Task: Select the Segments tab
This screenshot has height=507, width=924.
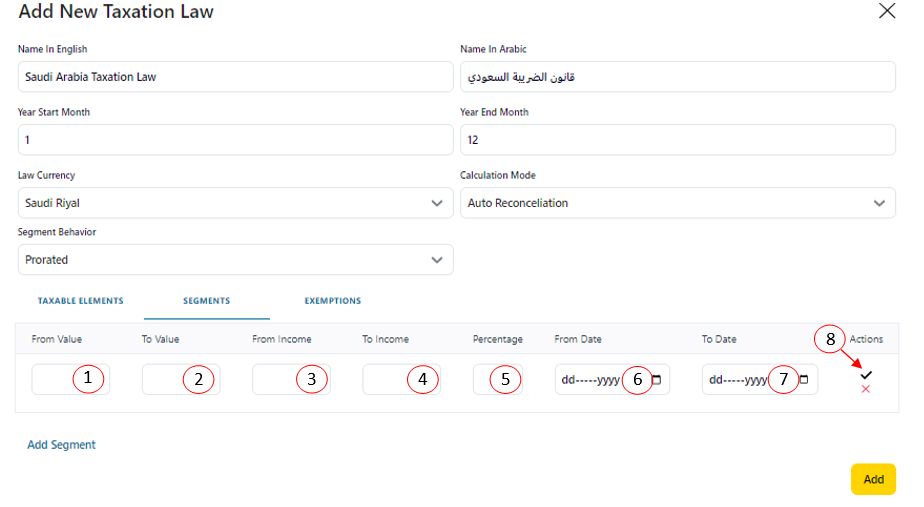Action: pos(206,301)
